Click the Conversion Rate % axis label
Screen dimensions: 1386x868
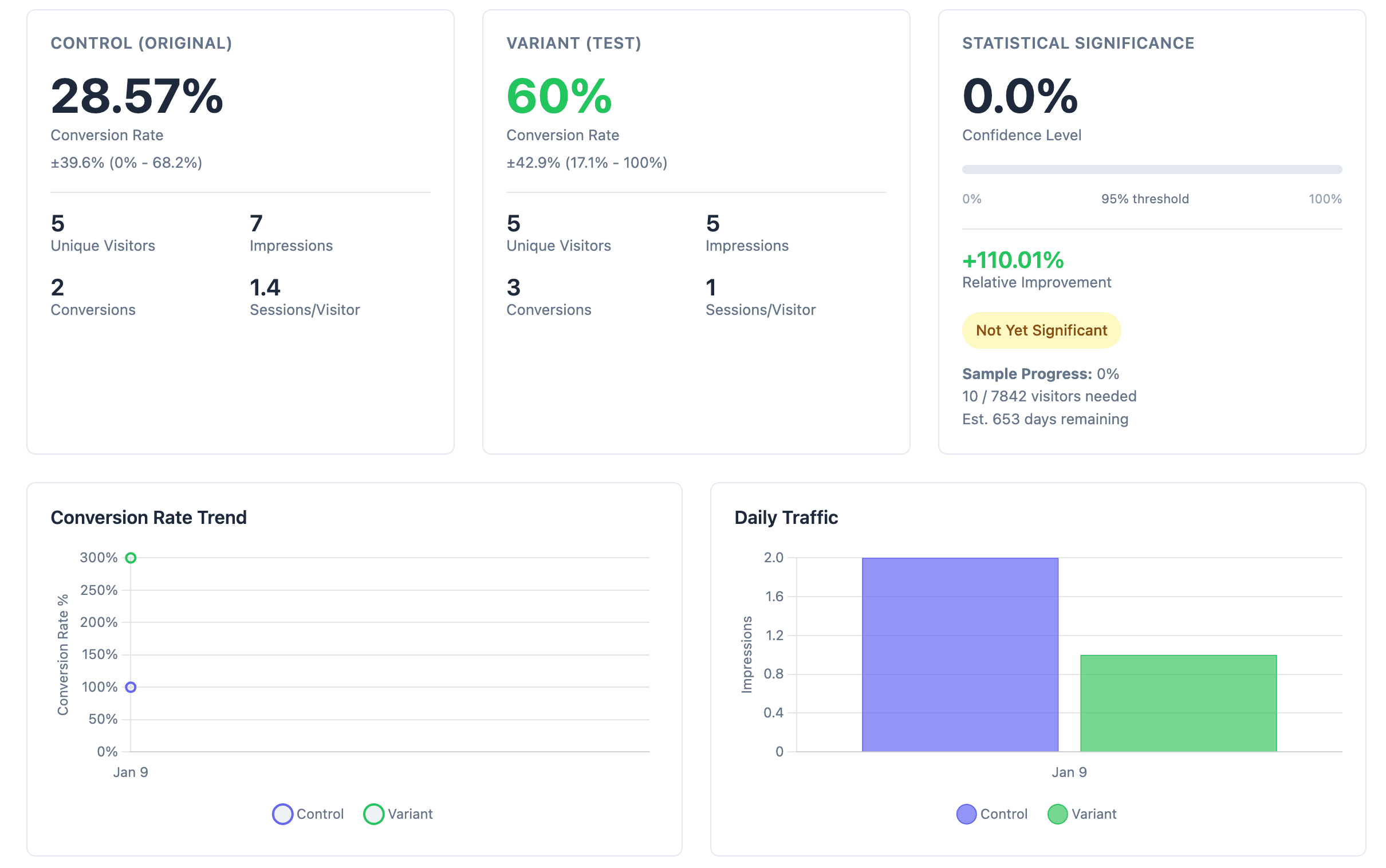point(62,654)
